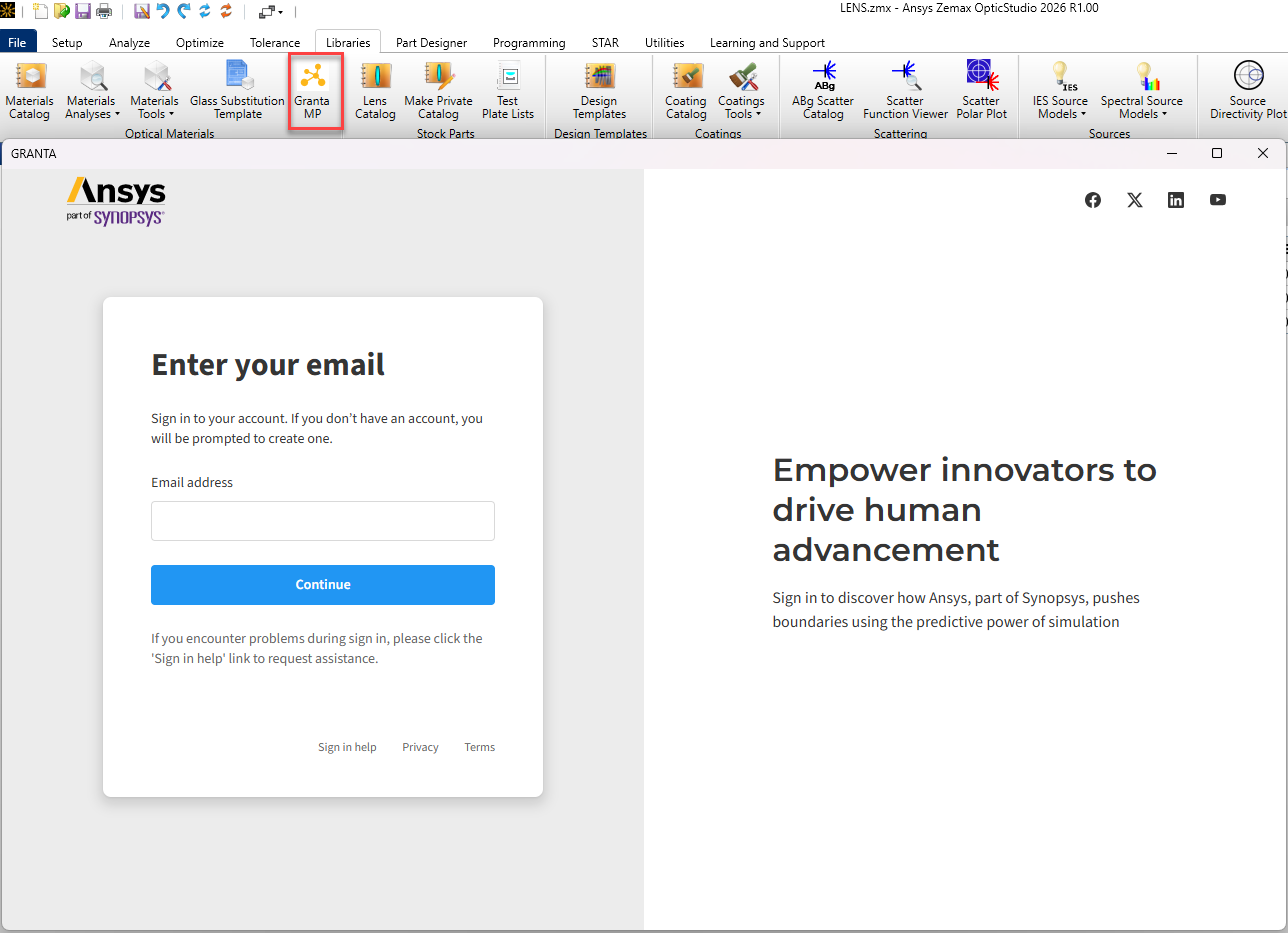
Task: Open the Scatter Function Viewer
Action: [905, 91]
